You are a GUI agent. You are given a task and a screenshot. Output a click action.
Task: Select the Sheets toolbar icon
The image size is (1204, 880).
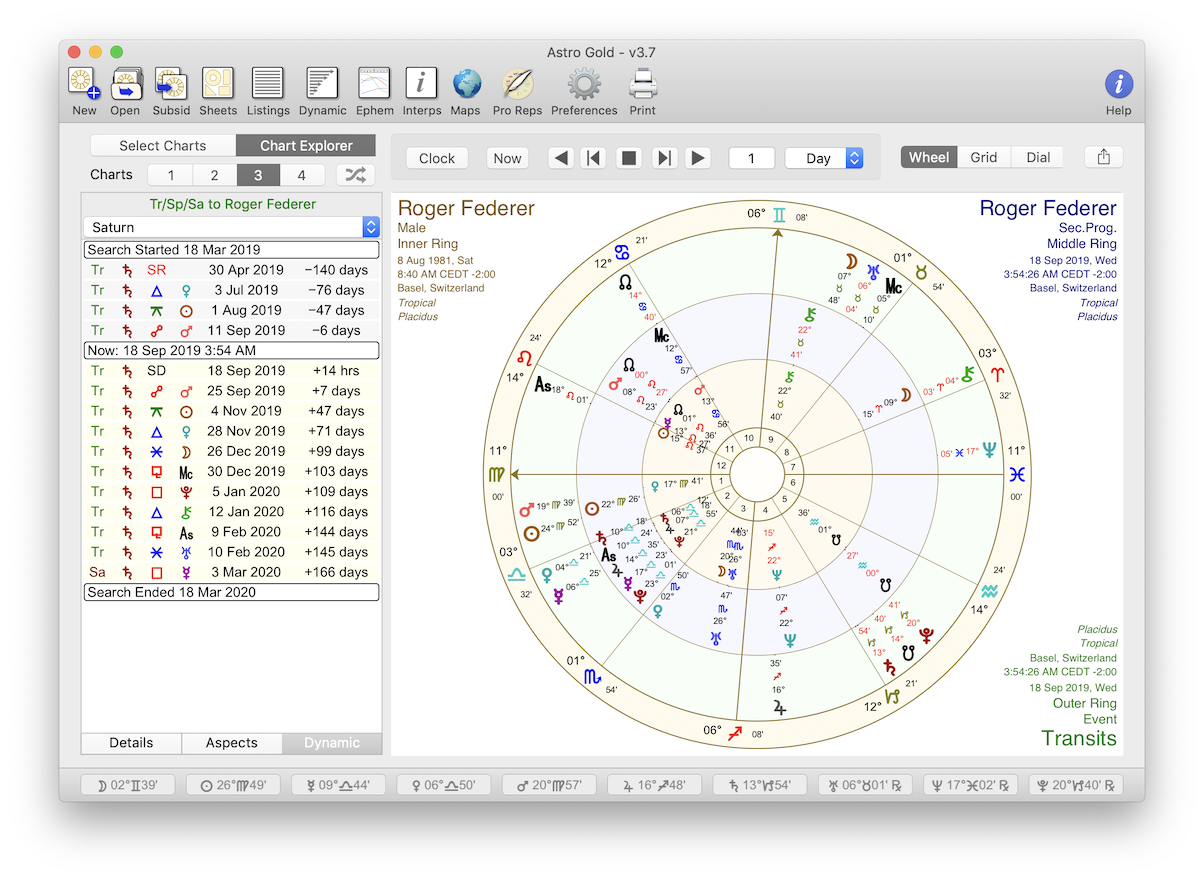(218, 84)
